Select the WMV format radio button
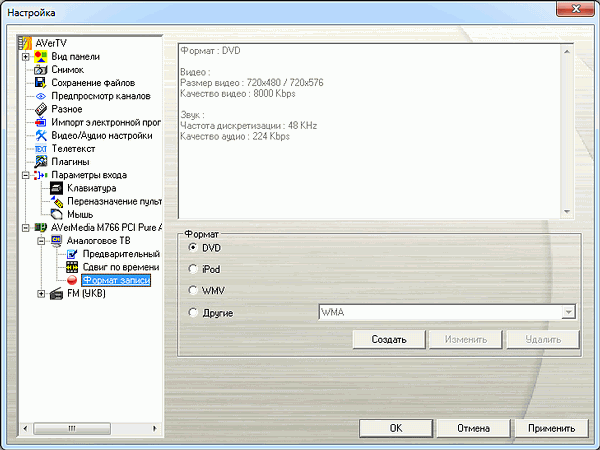This screenshot has height=450, width=600. 193,290
